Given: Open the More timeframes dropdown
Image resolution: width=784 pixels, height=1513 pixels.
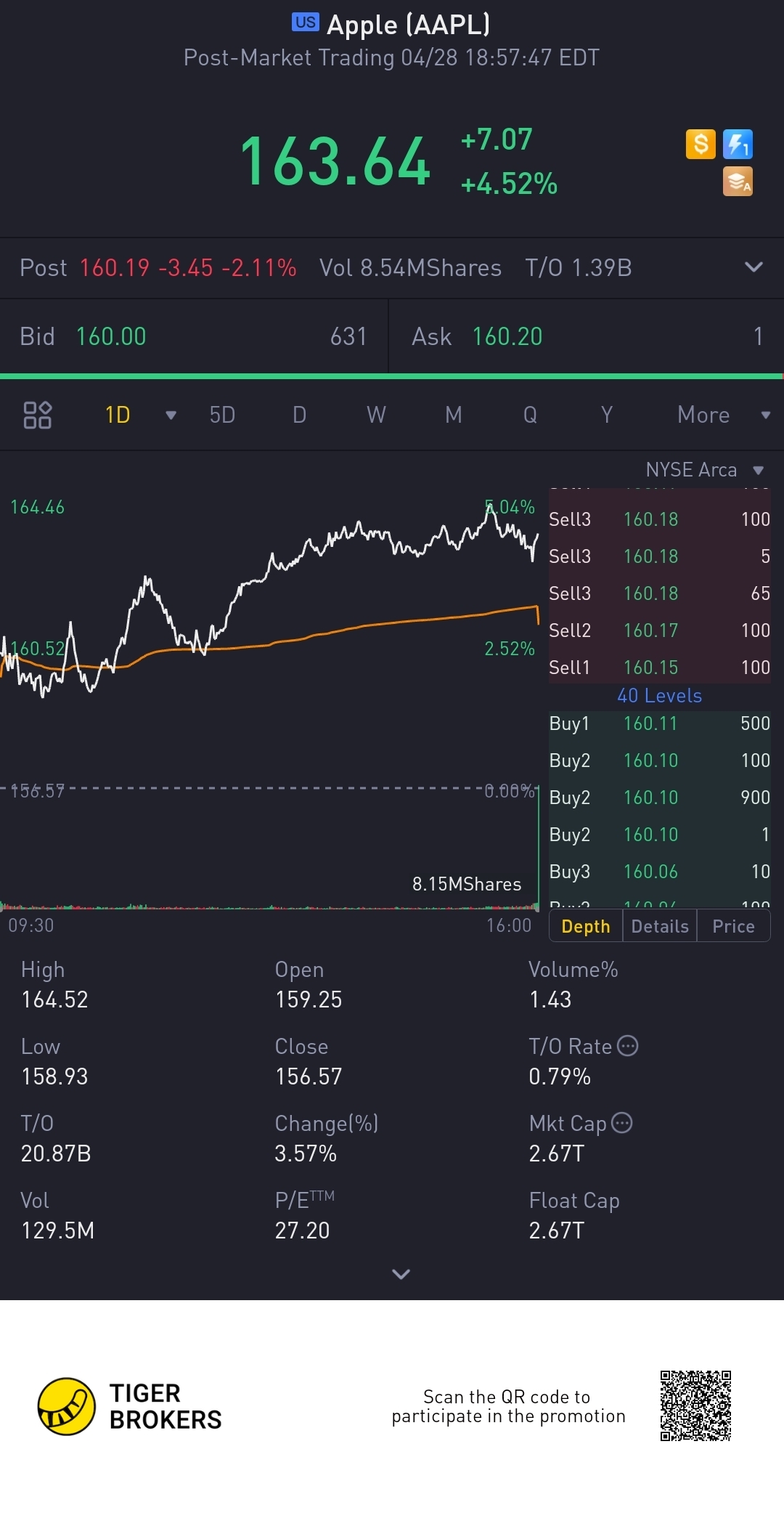Looking at the screenshot, I should click(722, 415).
